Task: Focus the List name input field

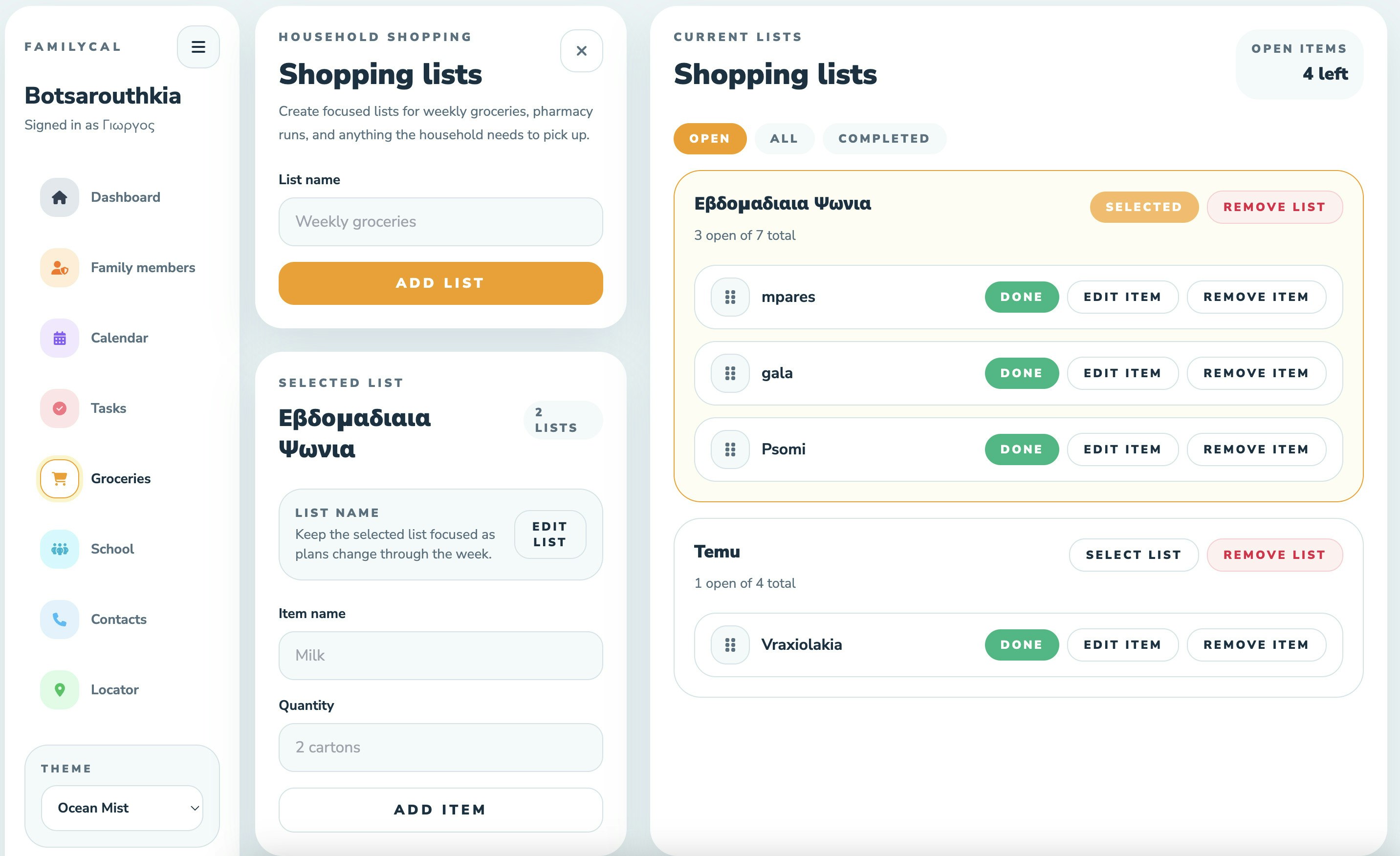Action: 440,221
